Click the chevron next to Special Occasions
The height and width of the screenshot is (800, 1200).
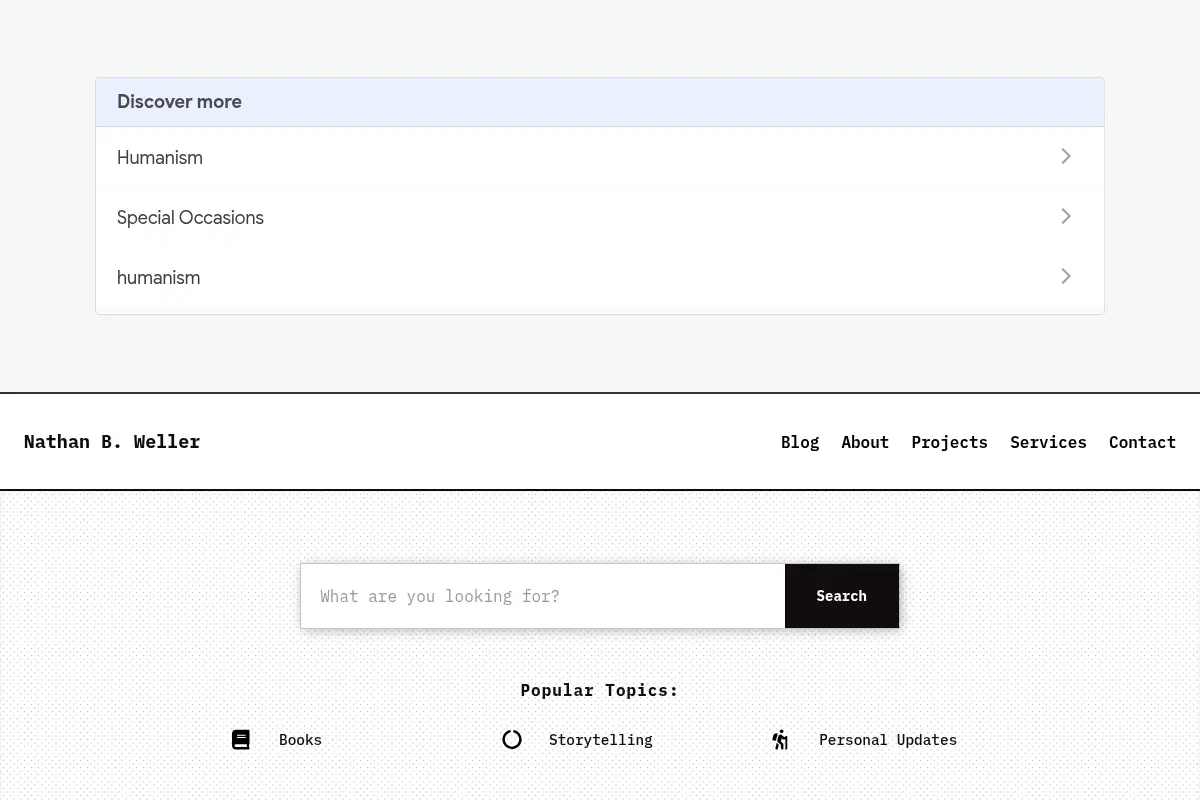1066,216
